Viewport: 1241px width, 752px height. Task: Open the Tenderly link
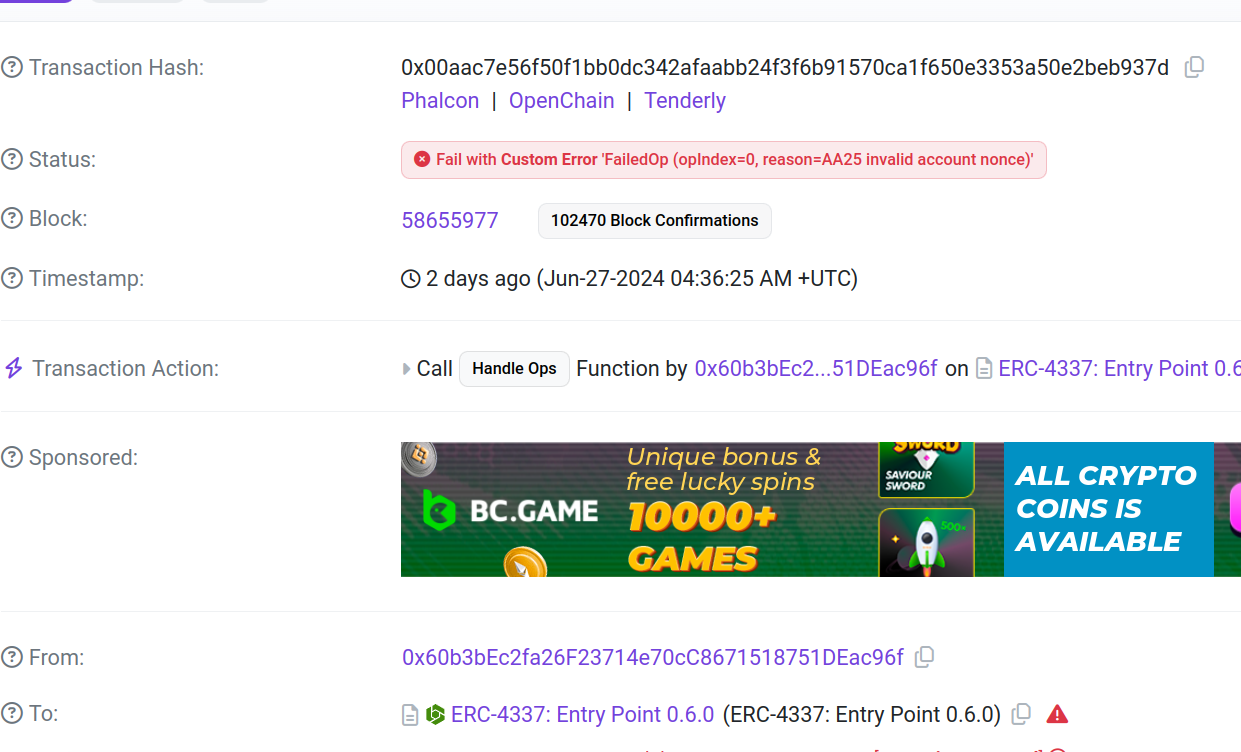click(685, 101)
